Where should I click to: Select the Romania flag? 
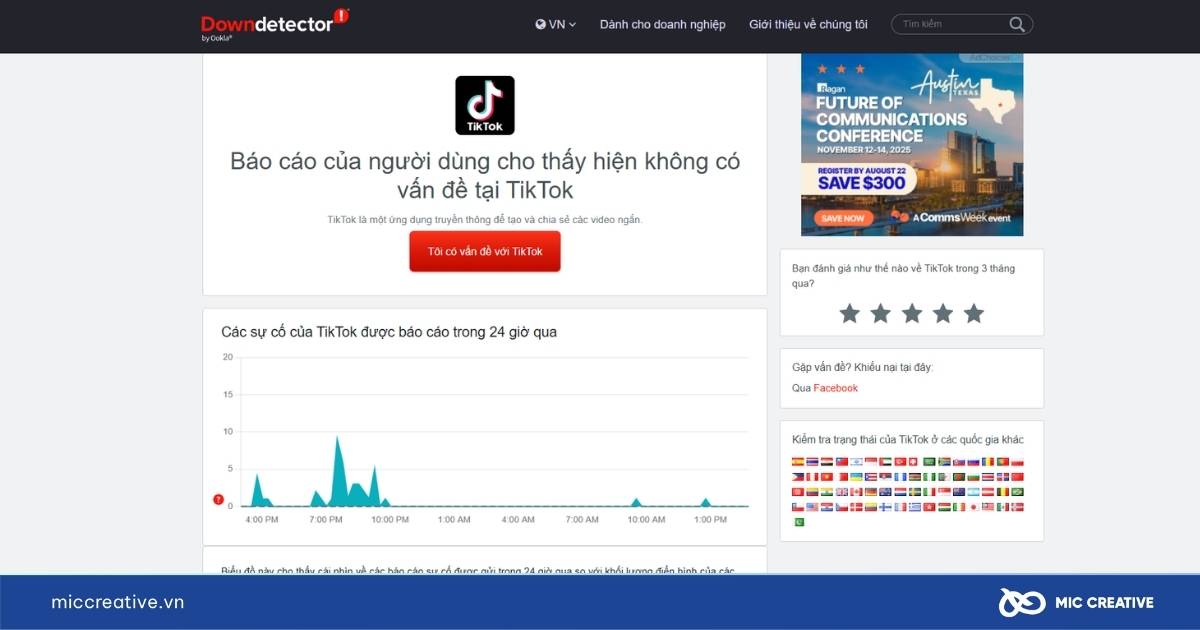988,462
